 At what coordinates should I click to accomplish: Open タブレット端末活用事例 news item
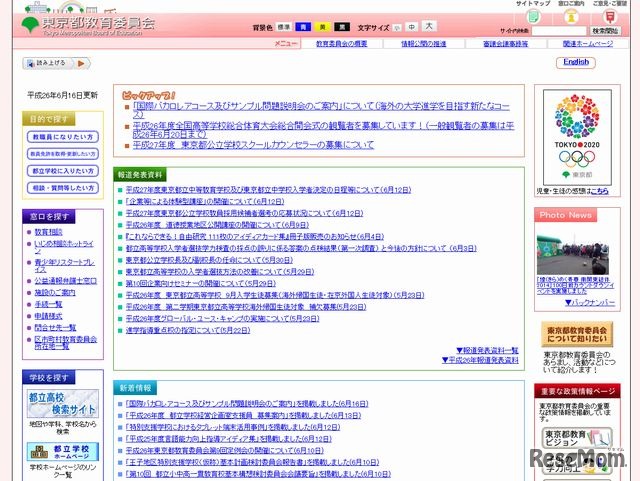click(233, 427)
